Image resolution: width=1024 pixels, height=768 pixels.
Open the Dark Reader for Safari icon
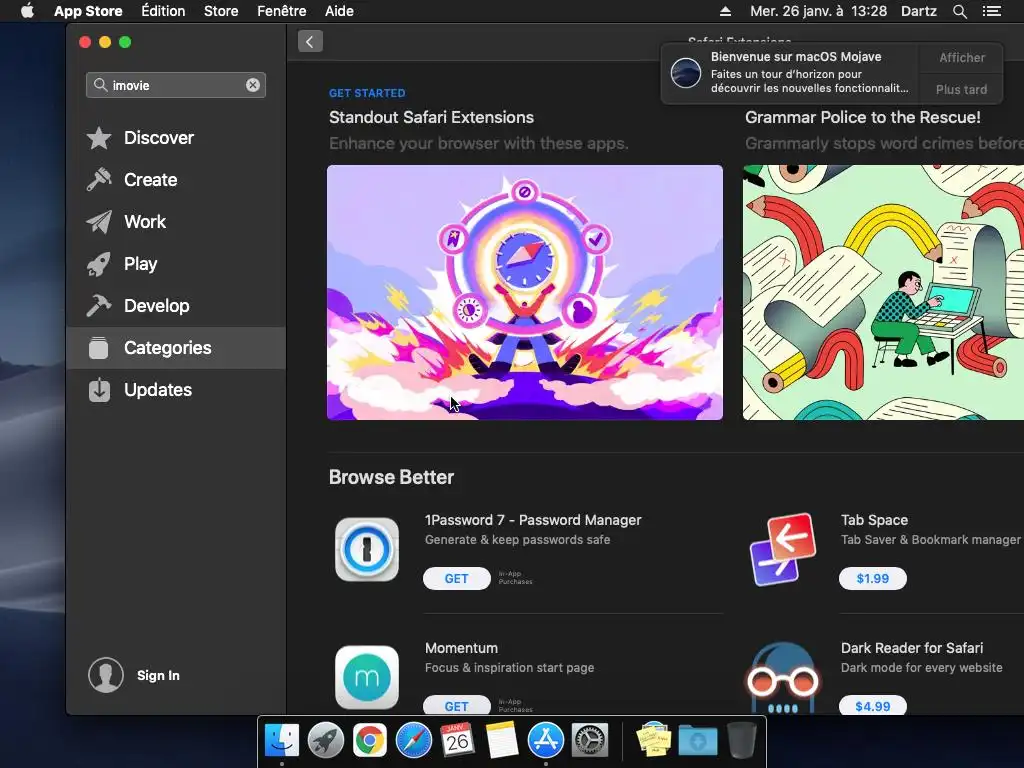pos(783,677)
